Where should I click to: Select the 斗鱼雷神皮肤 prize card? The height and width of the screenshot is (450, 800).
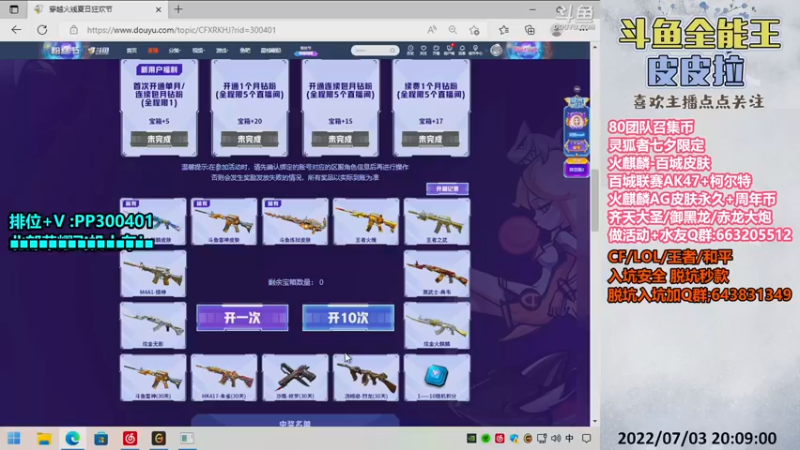click(224, 222)
